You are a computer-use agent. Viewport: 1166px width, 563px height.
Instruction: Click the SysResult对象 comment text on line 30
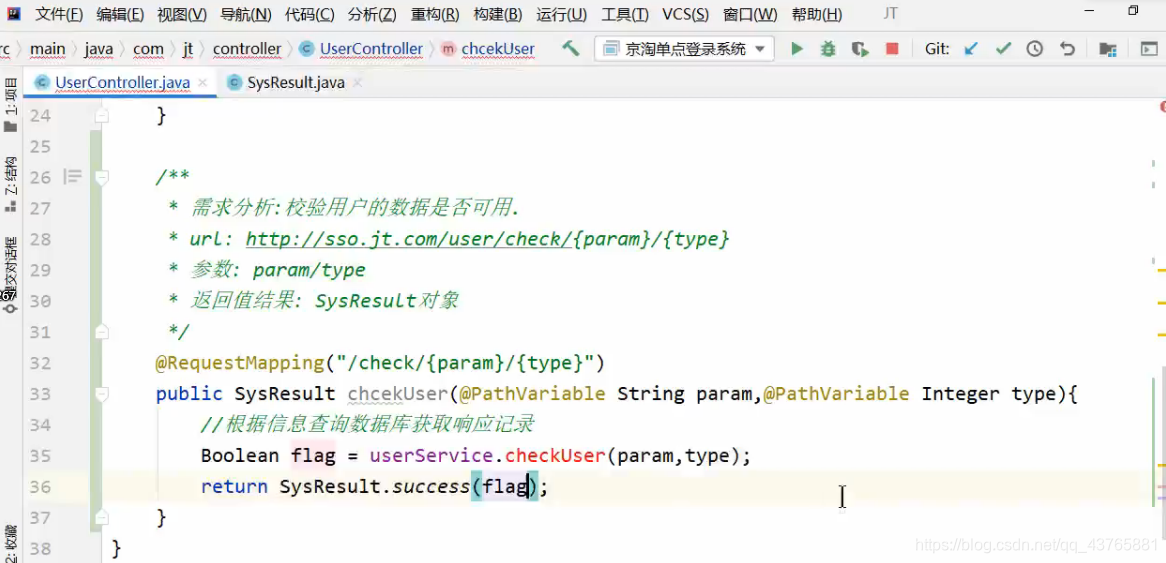[387, 301]
